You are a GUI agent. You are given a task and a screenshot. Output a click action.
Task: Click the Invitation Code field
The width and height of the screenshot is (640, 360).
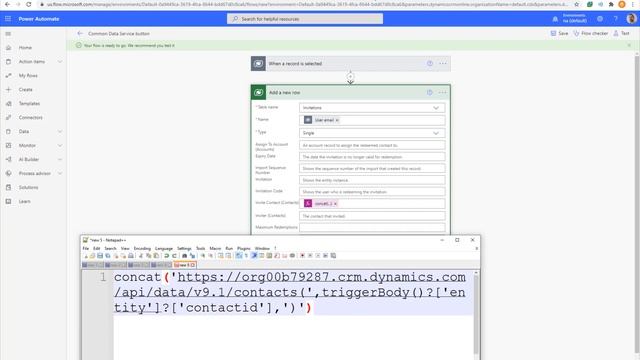(372, 192)
